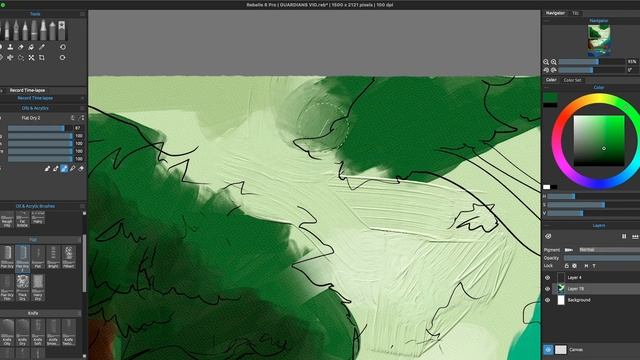The width and height of the screenshot is (640, 360).
Task: Select the stamp tool icon
Action: (x=10, y=47)
